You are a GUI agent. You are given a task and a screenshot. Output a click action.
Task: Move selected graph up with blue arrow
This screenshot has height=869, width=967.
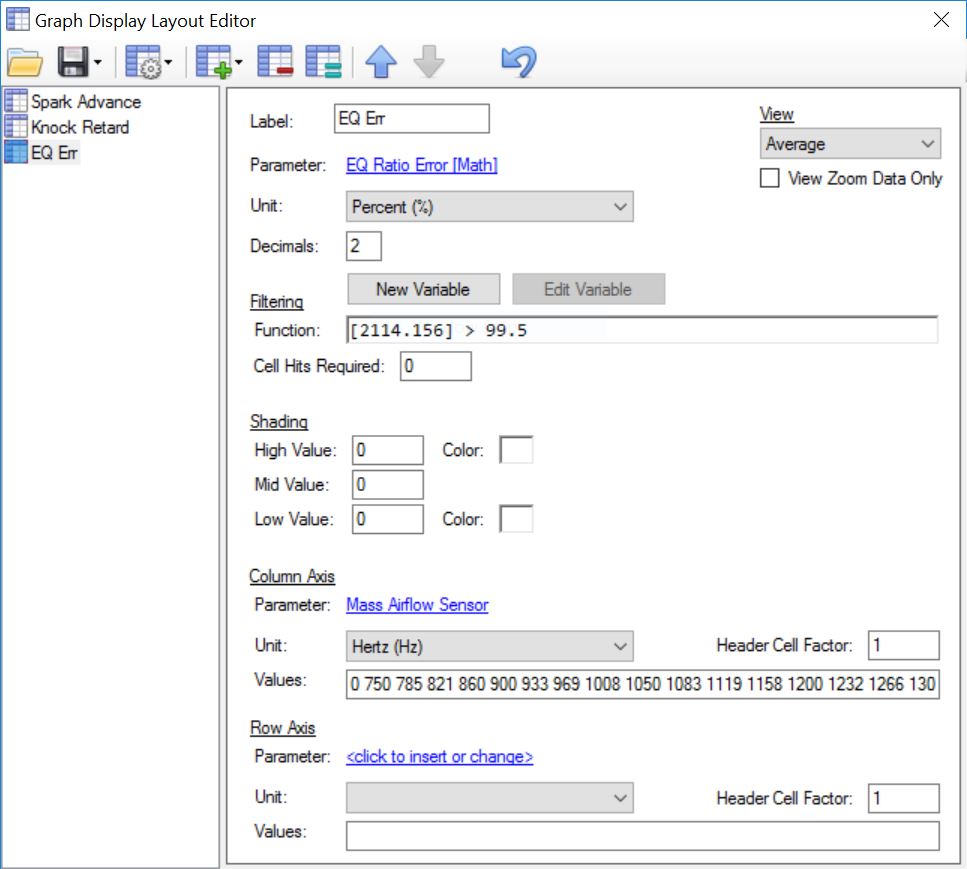click(x=381, y=62)
